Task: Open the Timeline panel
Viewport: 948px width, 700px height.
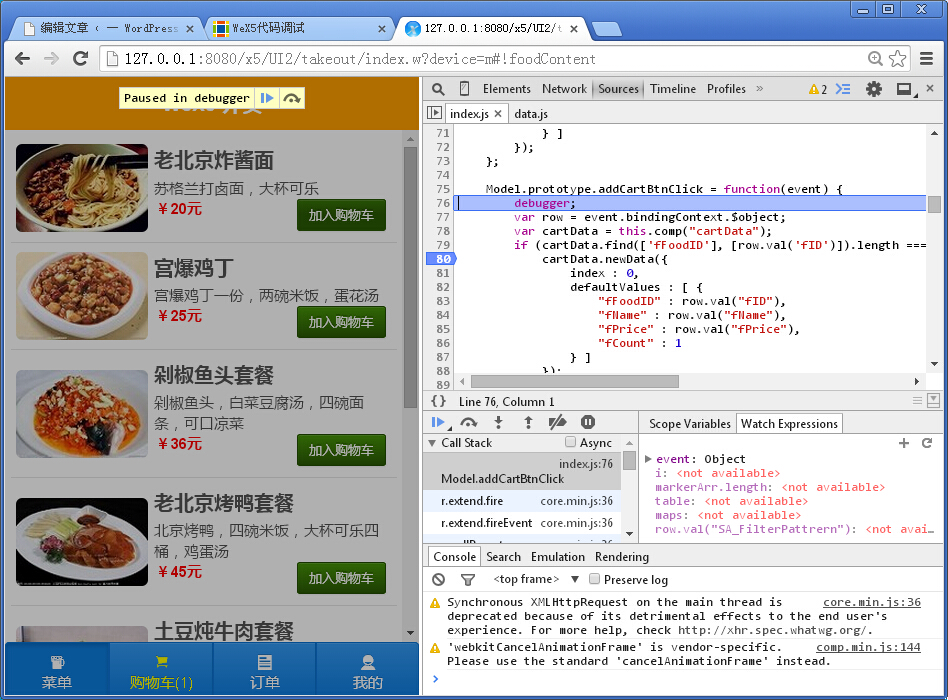Action: [x=673, y=89]
